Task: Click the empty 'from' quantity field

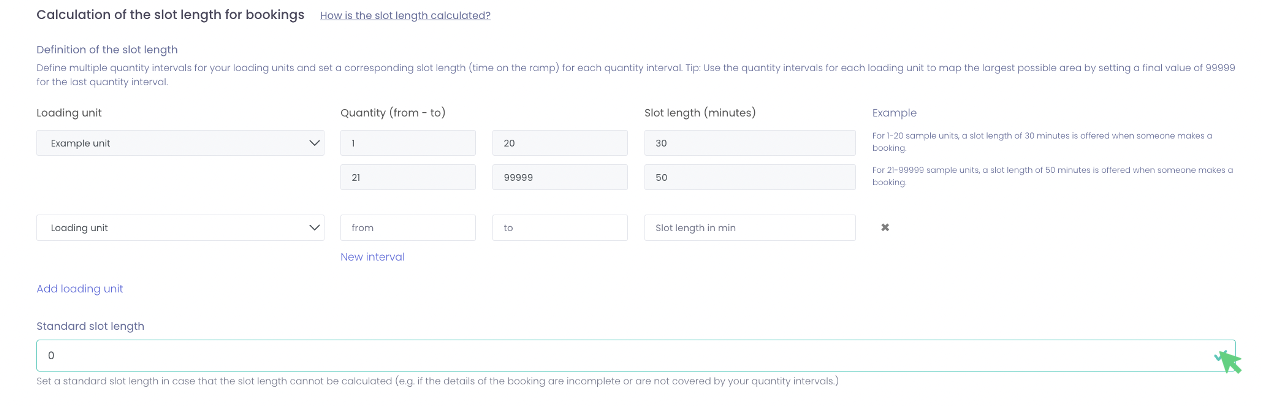Action: pos(407,228)
